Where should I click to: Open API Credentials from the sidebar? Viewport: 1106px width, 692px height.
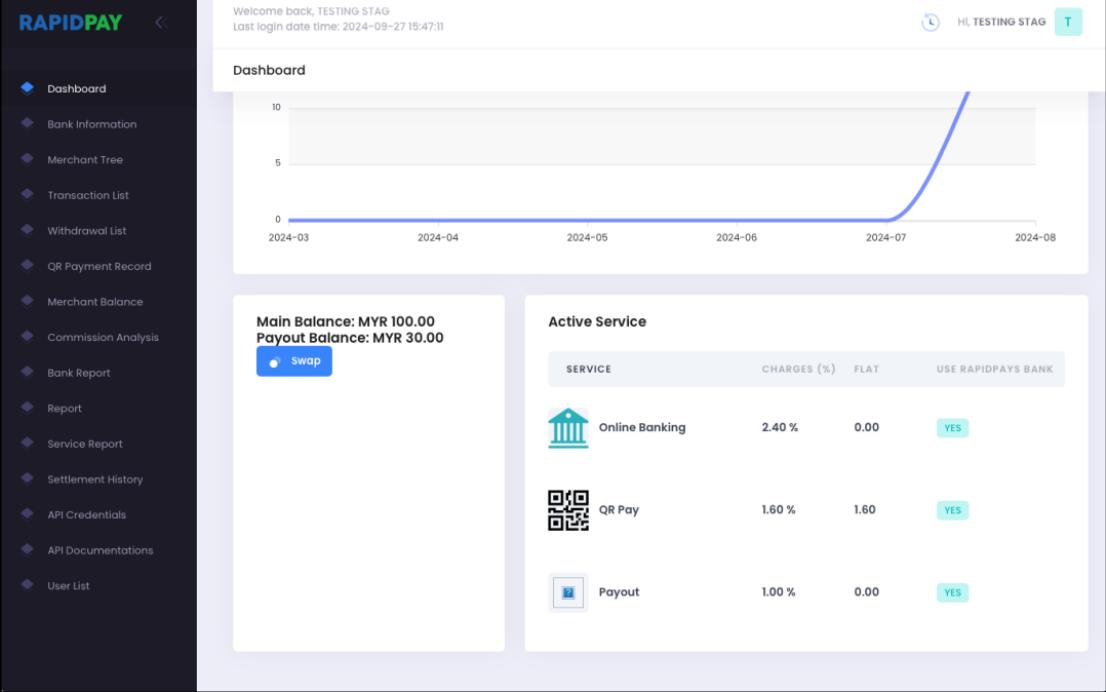[87, 515]
